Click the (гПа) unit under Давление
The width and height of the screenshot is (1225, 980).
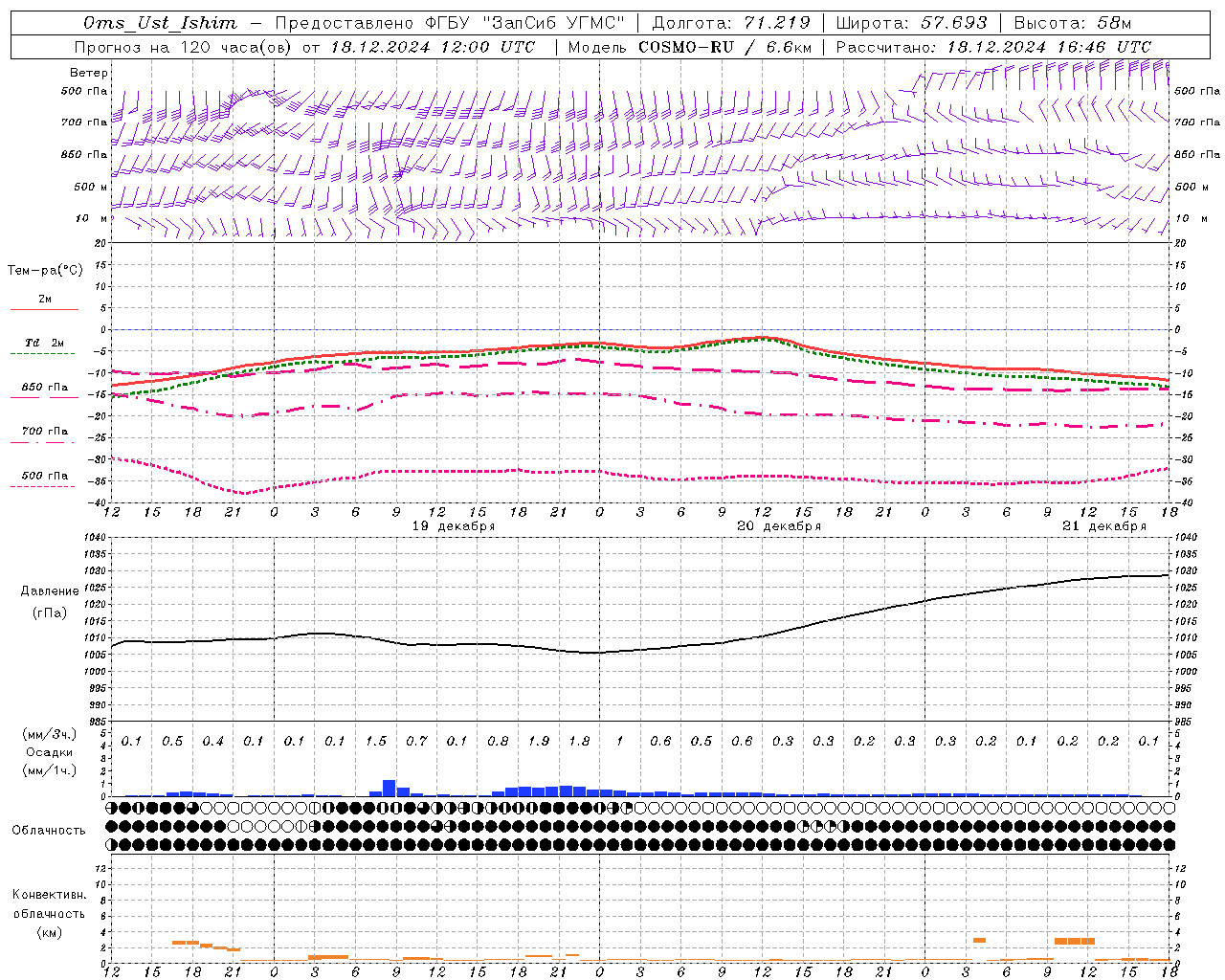click(x=50, y=613)
